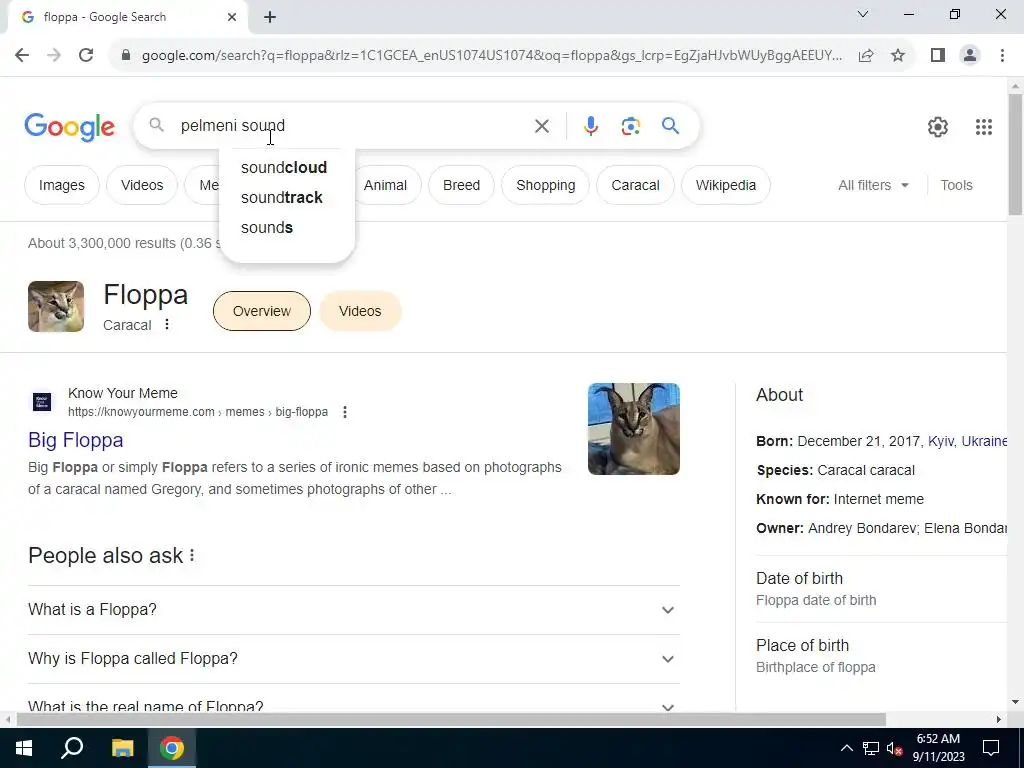The width and height of the screenshot is (1024, 768).
Task: Filter results by Breed
Action: (462, 185)
